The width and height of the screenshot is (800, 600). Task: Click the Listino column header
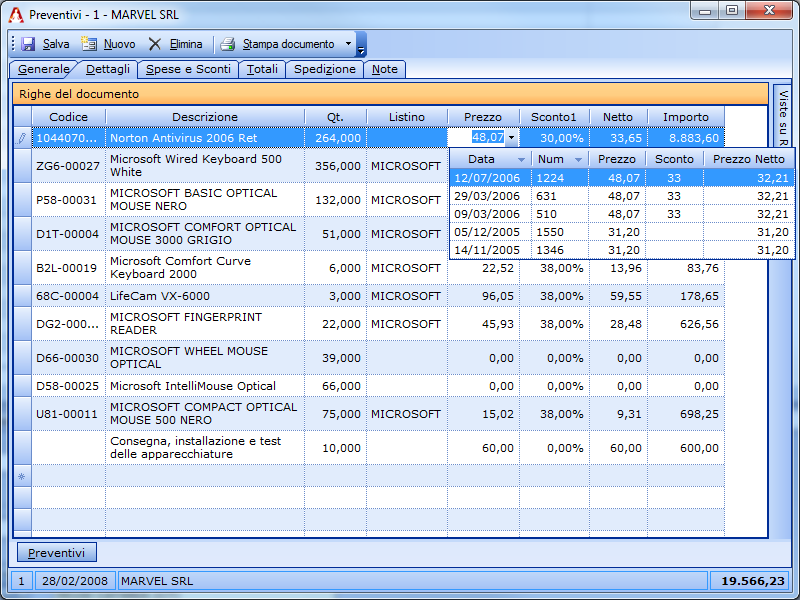click(x=407, y=117)
